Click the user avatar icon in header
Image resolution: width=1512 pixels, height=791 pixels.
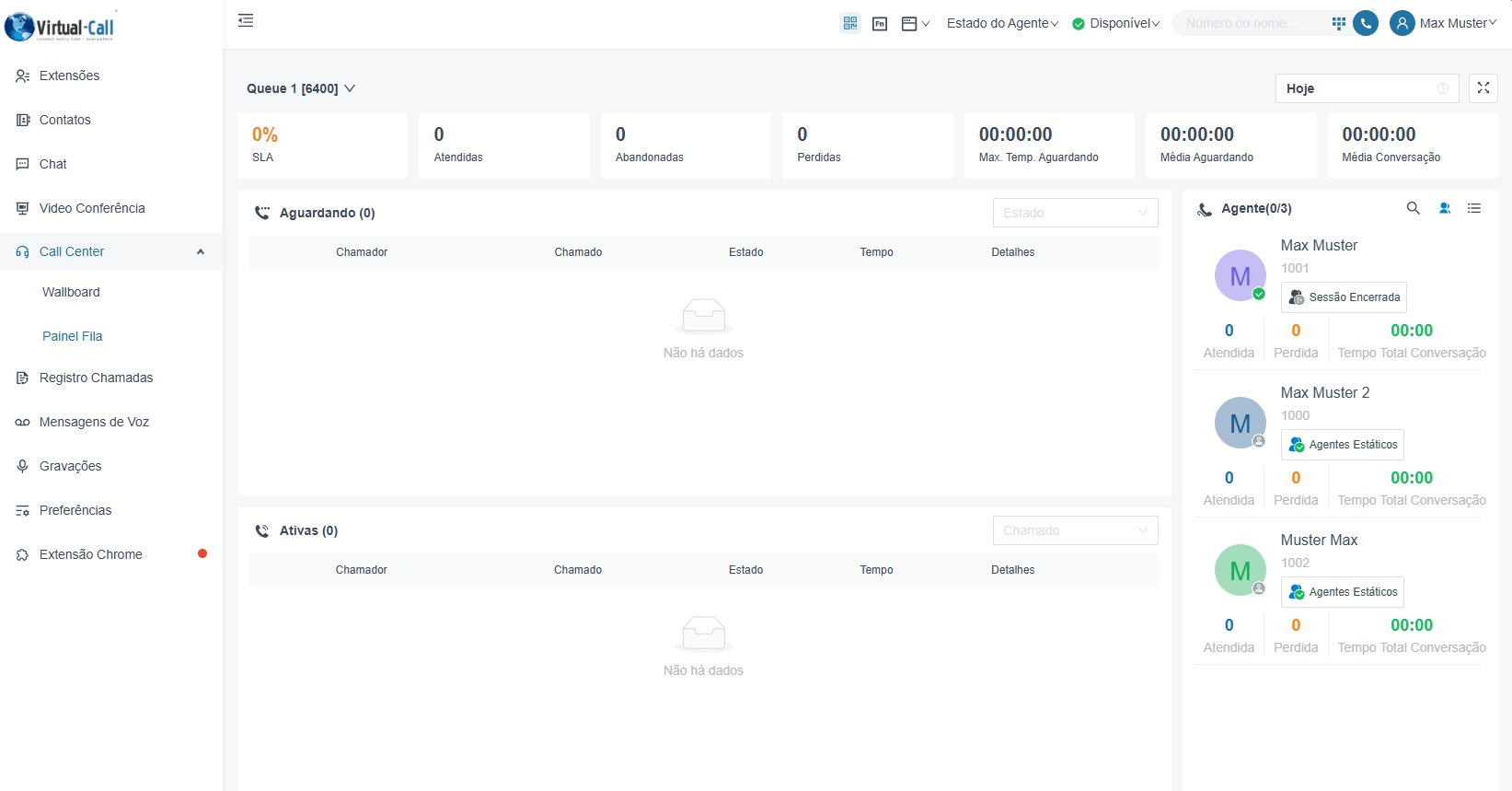[1402, 23]
